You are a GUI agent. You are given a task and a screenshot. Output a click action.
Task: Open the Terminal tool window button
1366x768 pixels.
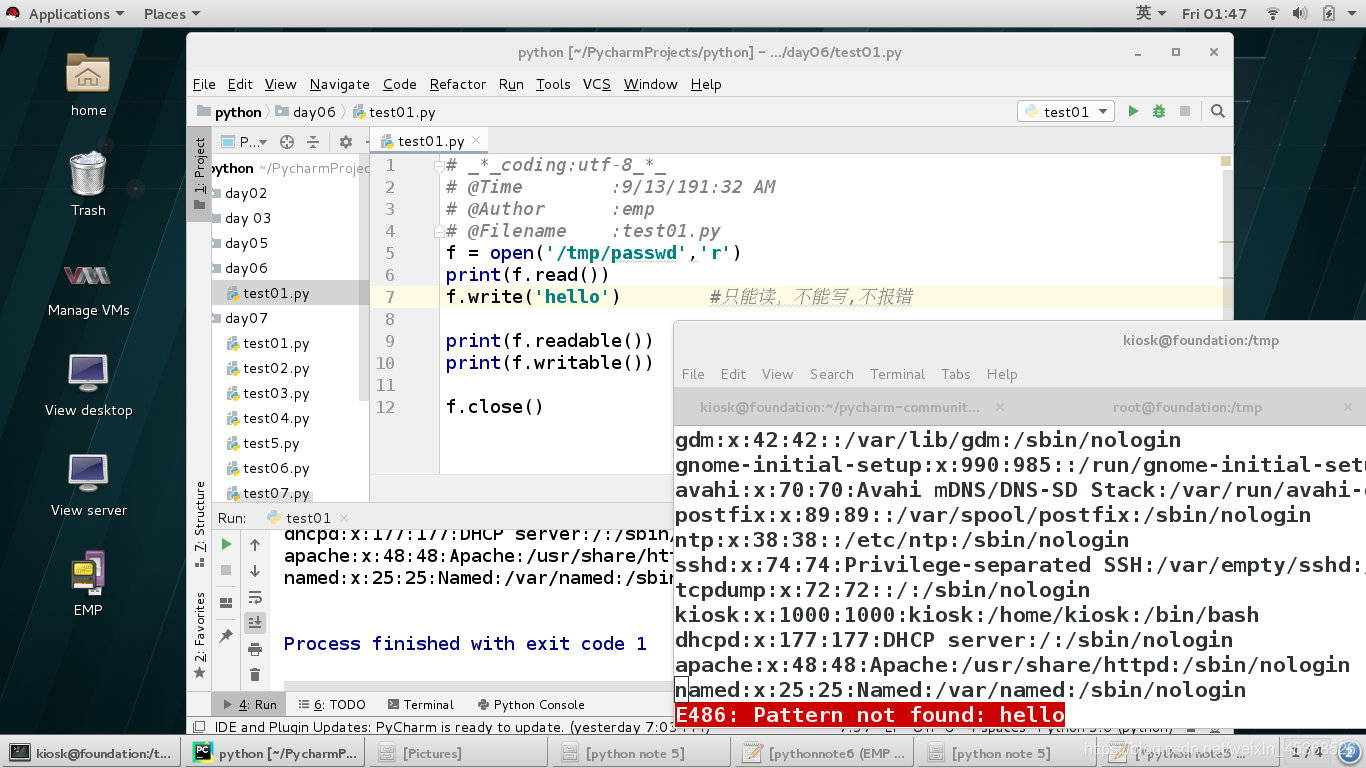[420, 704]
